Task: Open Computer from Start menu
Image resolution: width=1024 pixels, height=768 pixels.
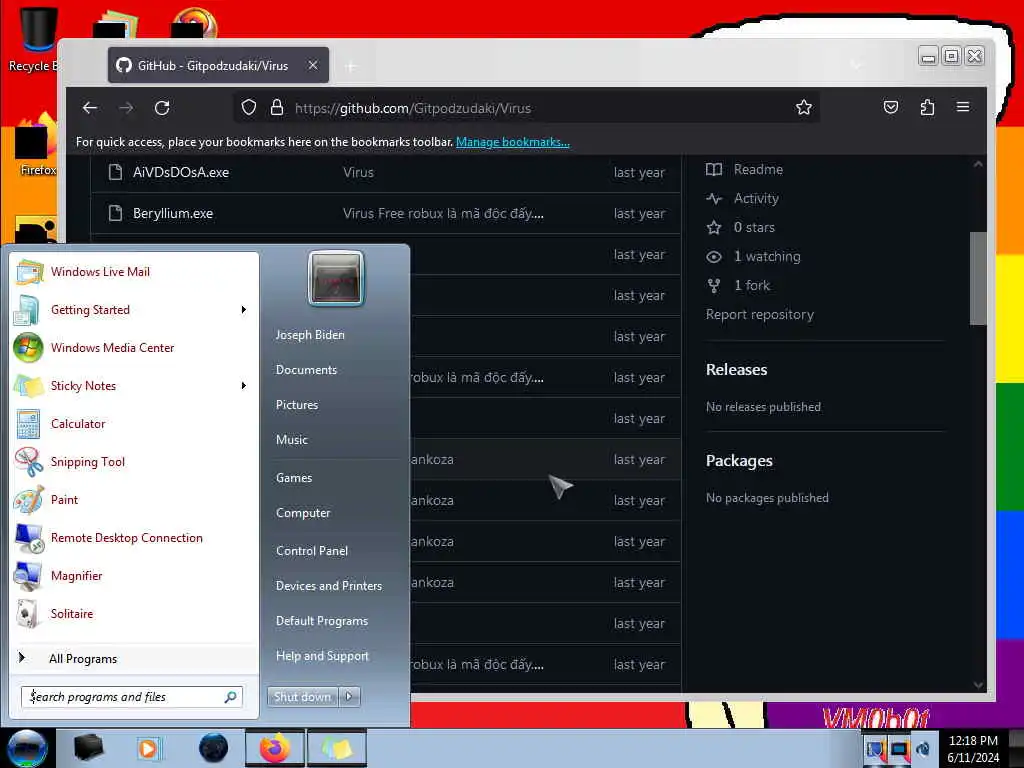Action: (303, 513)
